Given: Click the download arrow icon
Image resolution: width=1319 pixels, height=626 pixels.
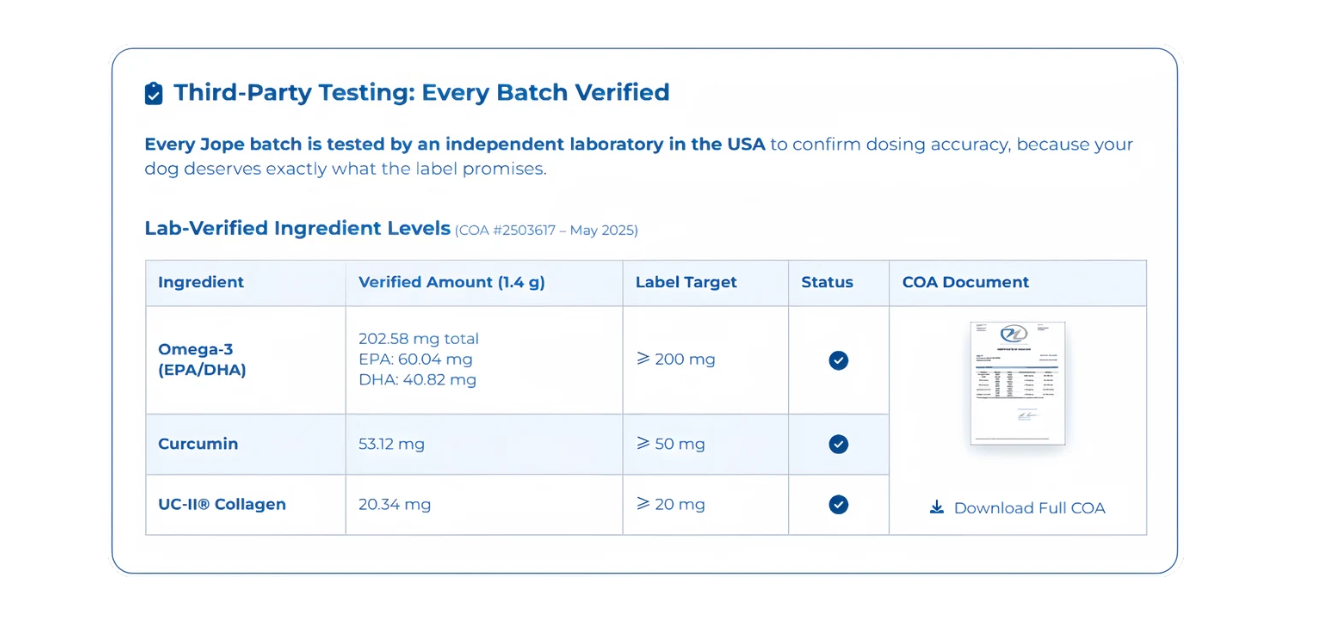Looking at the screenshot, I should click(937, 507).
